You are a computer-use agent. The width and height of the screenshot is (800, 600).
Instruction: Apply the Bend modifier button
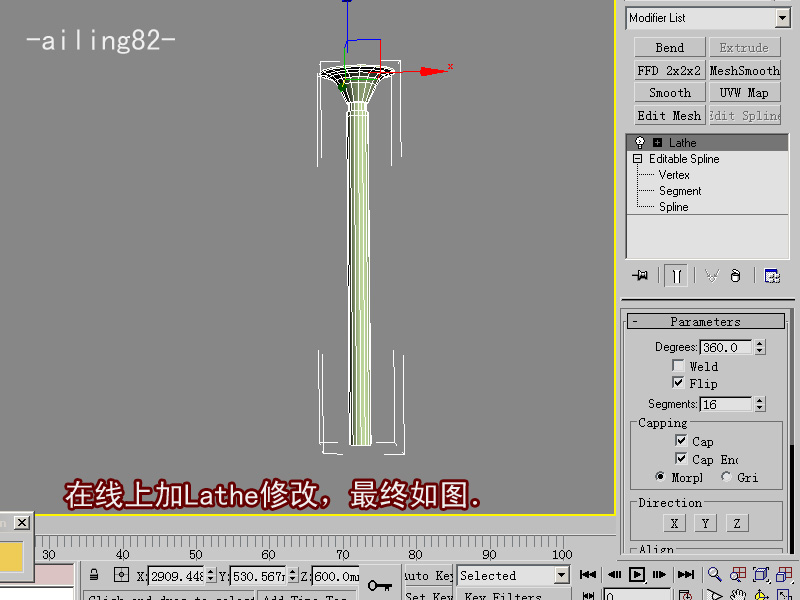coord(669,47)
